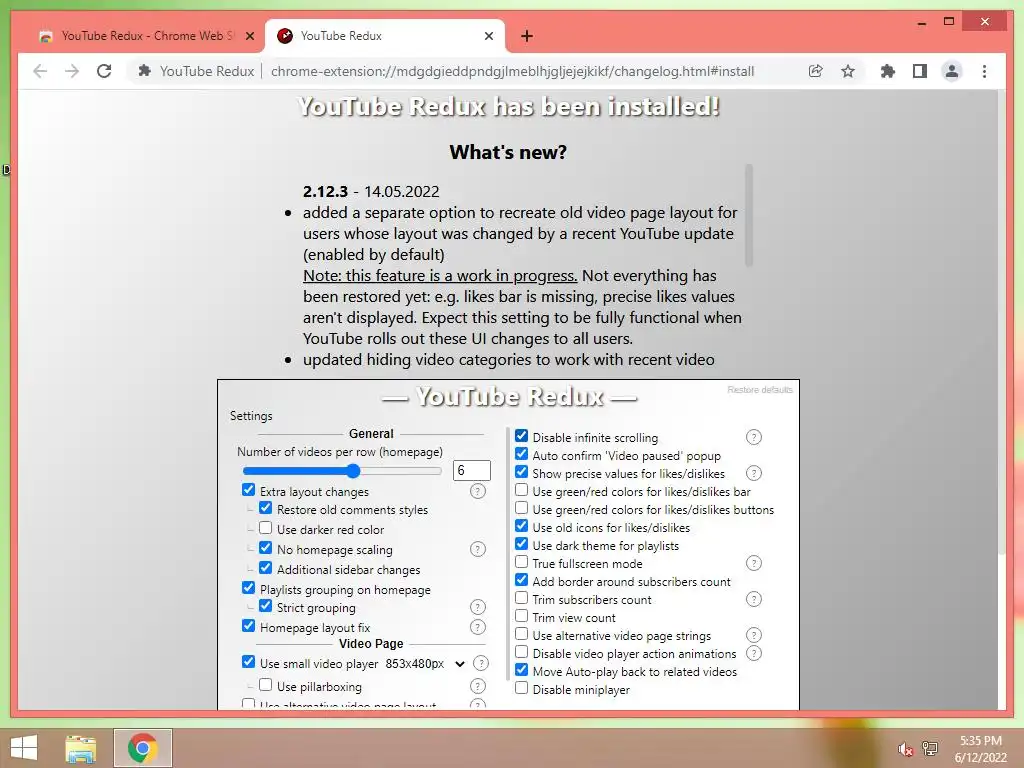This screenshot has width=1024, height=768.
Task: Show help for Use small video player
Action: click(x=481, y=664)
